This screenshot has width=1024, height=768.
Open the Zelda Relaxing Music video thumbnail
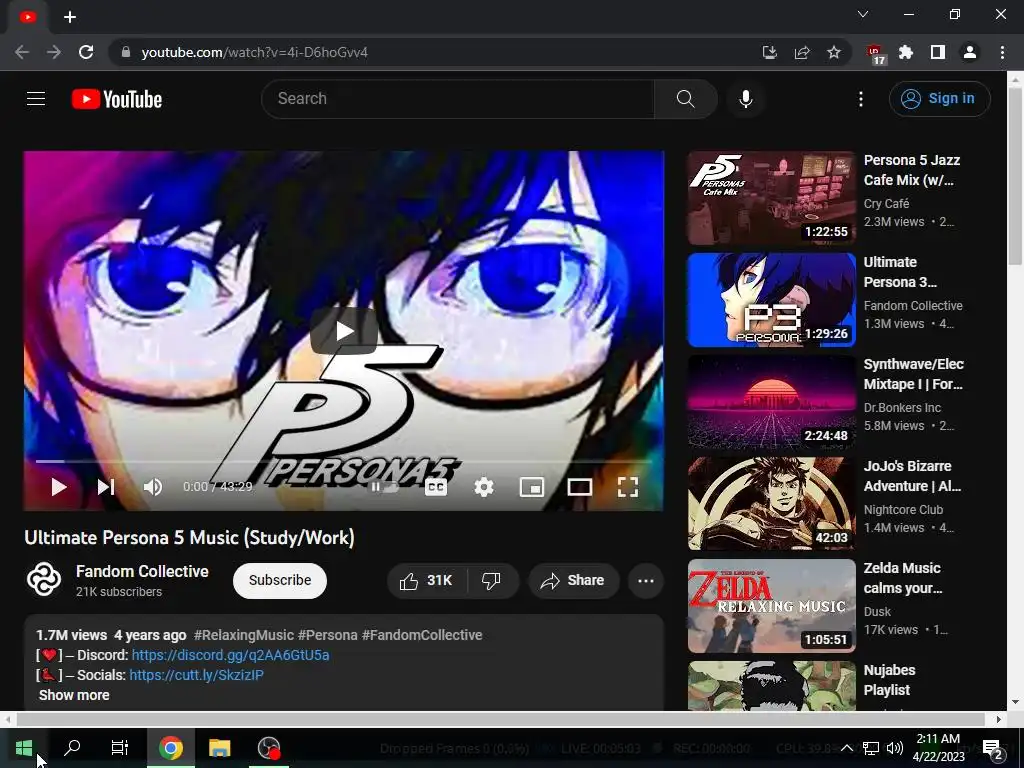(771, 605)
